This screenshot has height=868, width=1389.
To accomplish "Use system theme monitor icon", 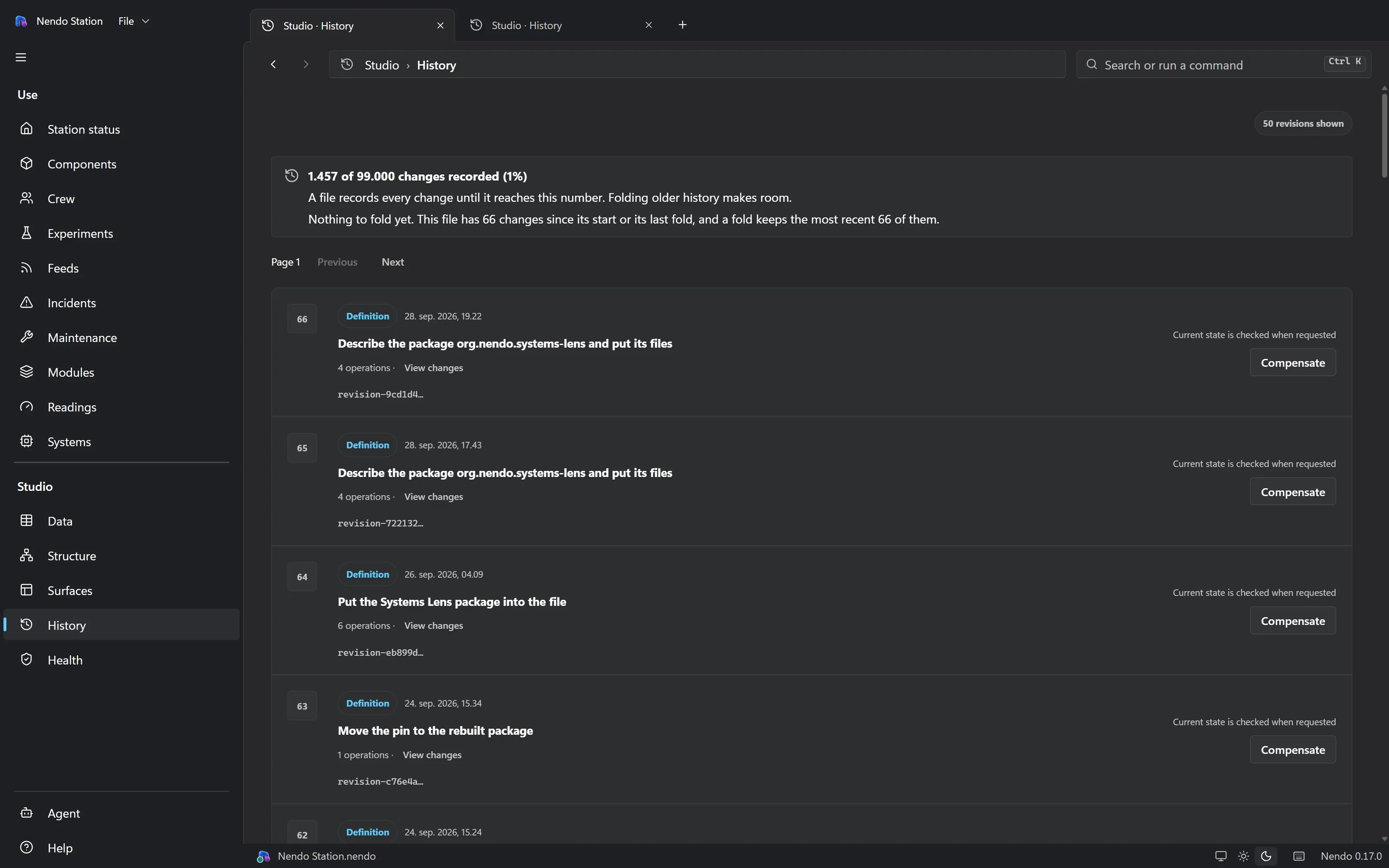I will [x=1221, y=856].
